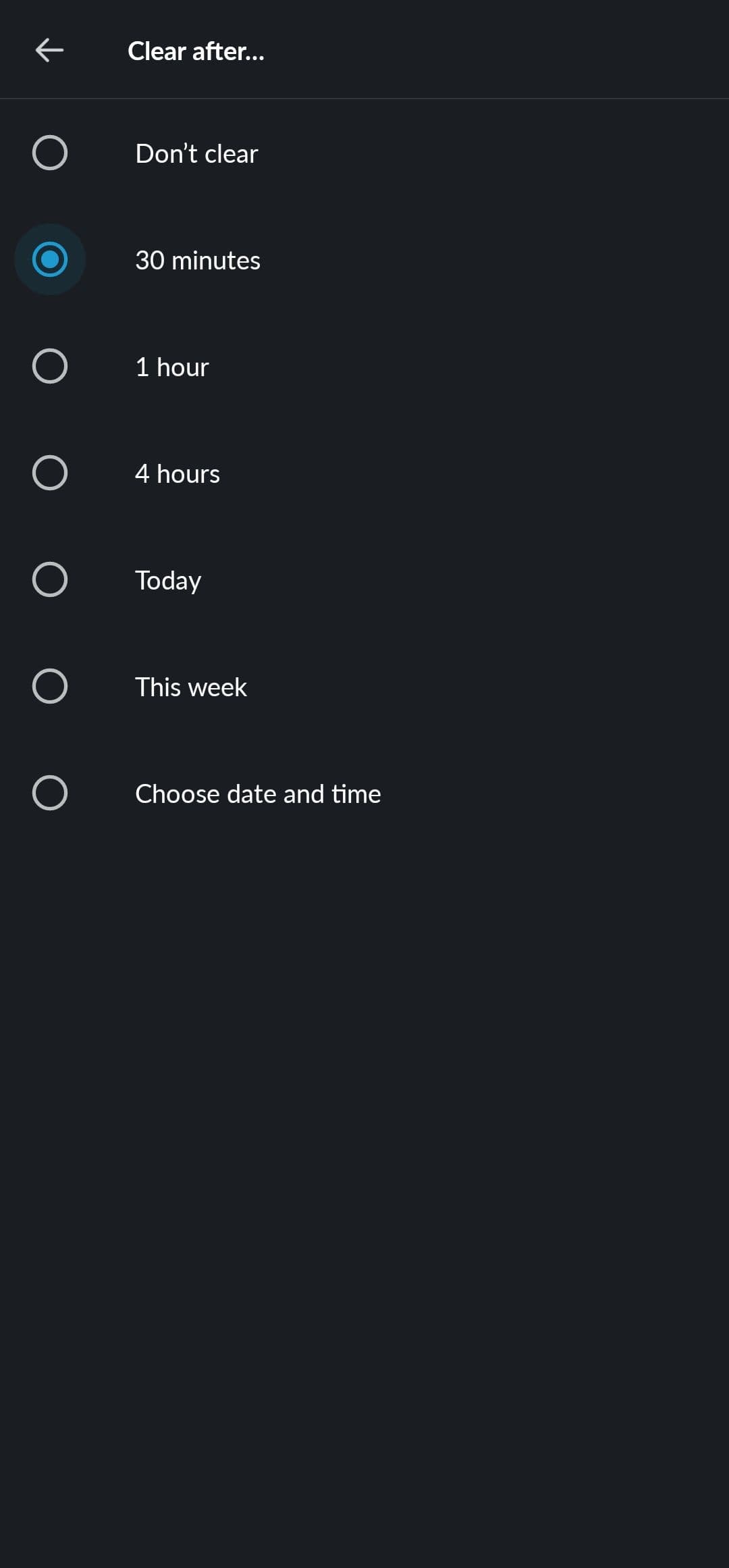The image size is (729, 1568).
Task: Go back using the arrow icon
Action: coord(49,50)
